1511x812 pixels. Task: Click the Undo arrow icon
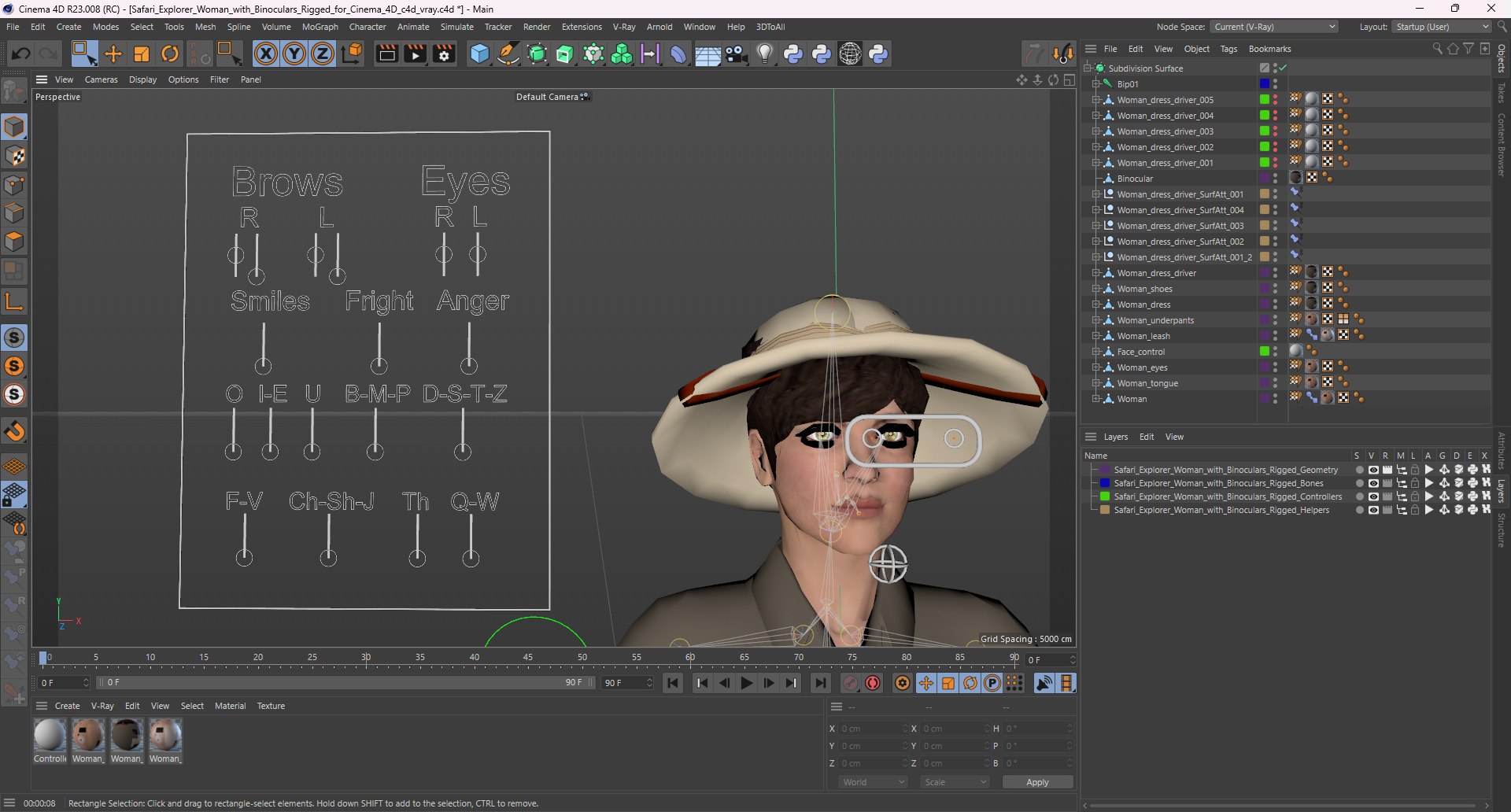point(21,54)
